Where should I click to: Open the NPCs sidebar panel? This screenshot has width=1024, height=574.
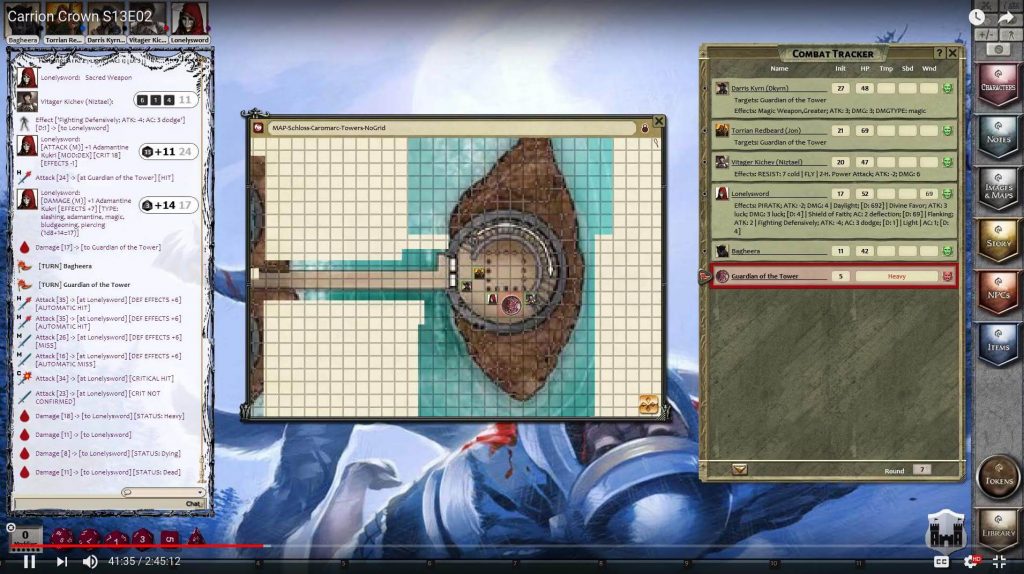998,292
